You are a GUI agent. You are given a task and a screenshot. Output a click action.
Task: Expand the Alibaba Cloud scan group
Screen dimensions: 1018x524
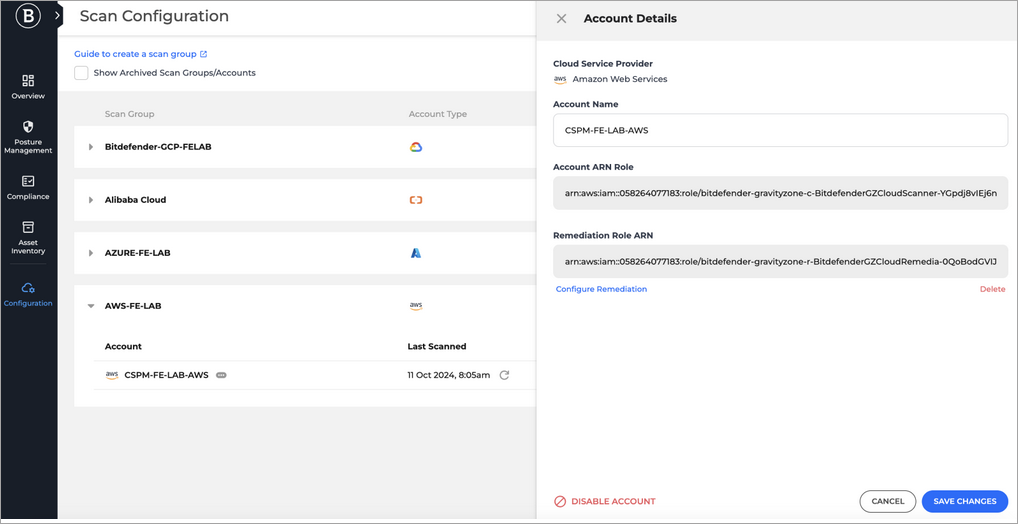coord(91,200)
